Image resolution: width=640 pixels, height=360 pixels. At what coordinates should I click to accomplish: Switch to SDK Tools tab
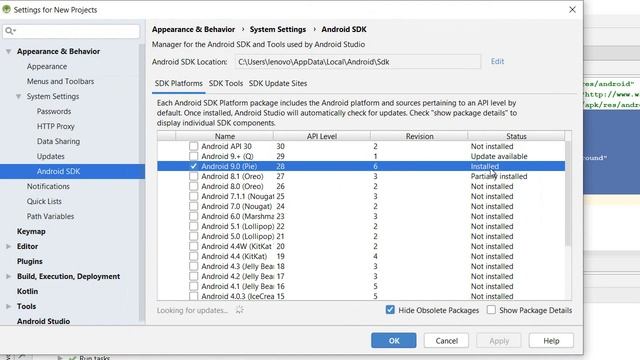click(x=226, y=83)
